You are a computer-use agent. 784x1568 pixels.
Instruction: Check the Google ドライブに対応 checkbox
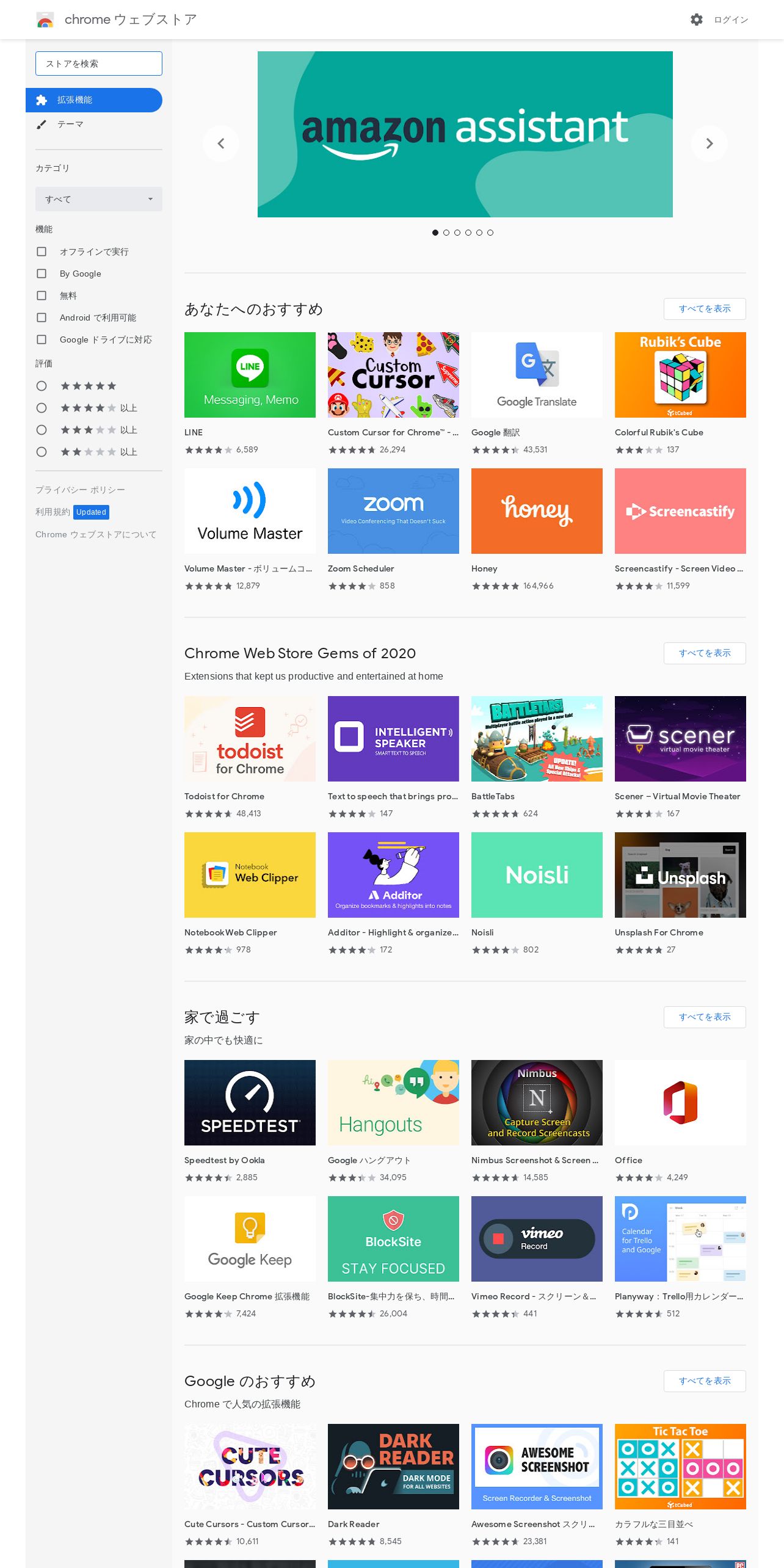pyautogui.click(x=42, y=339)
